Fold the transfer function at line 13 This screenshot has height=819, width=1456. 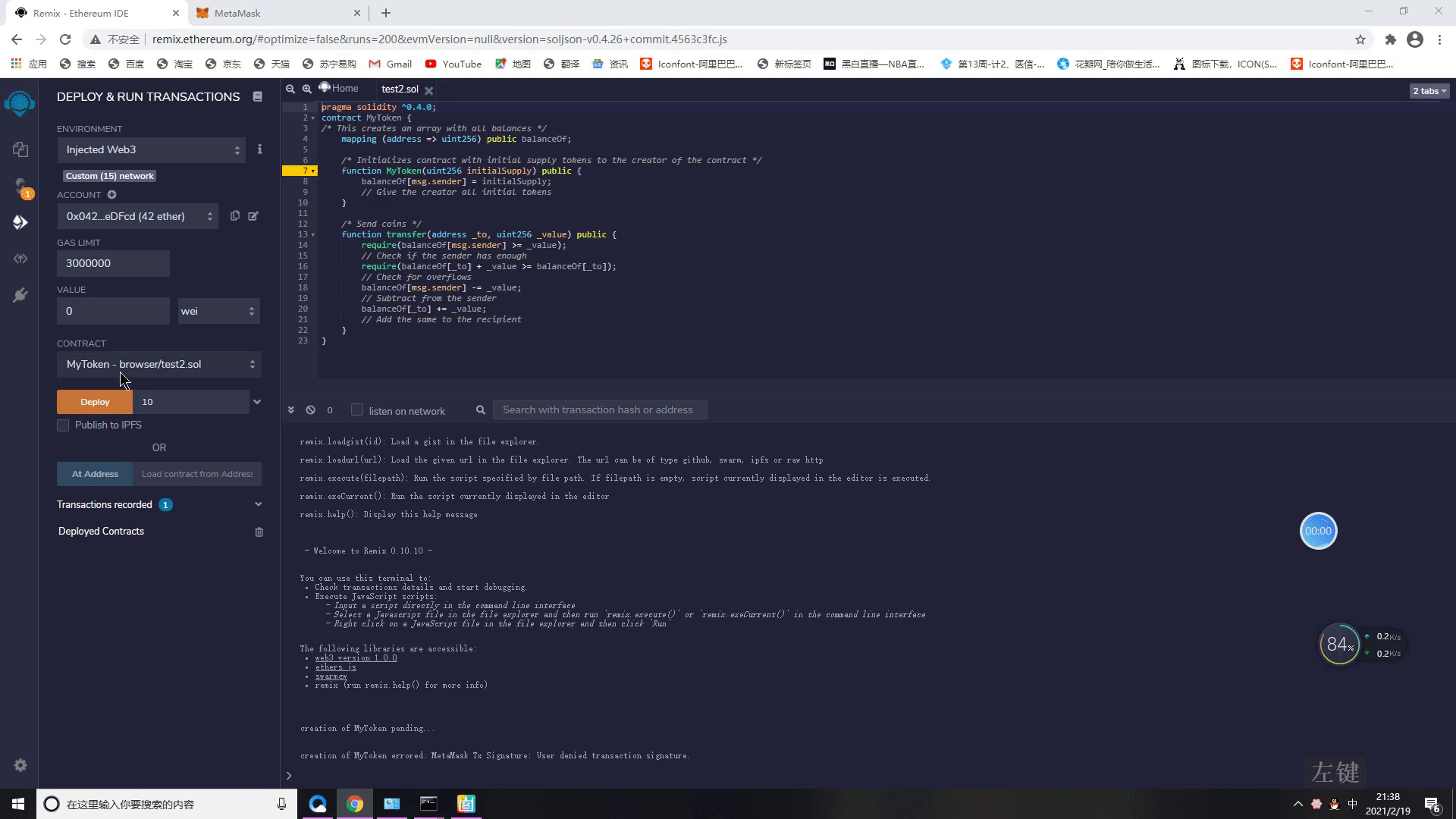click(312, 235)
